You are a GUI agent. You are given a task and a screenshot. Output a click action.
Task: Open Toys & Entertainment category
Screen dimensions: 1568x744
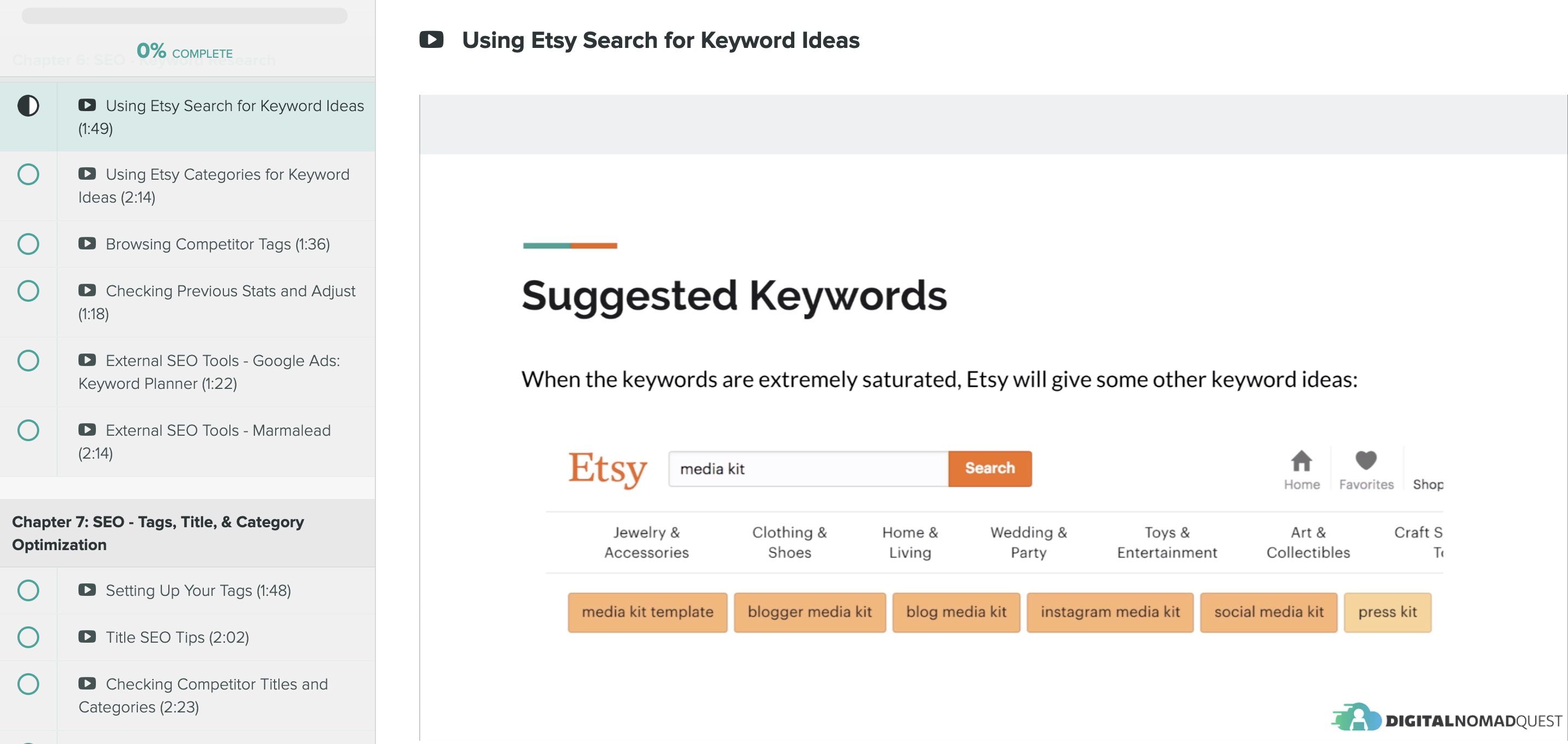(1167, 542)
